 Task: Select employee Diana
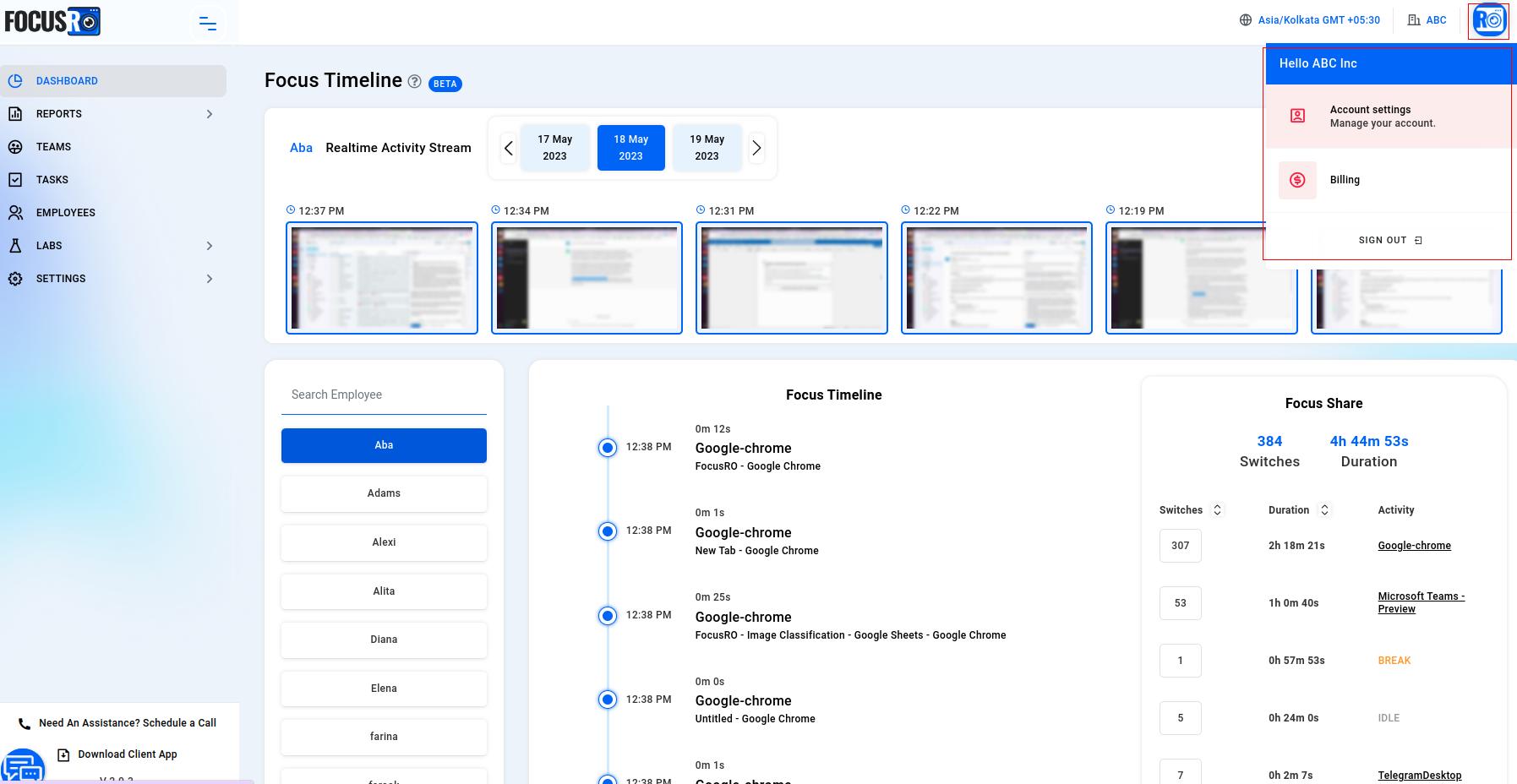tap(384, 640)
